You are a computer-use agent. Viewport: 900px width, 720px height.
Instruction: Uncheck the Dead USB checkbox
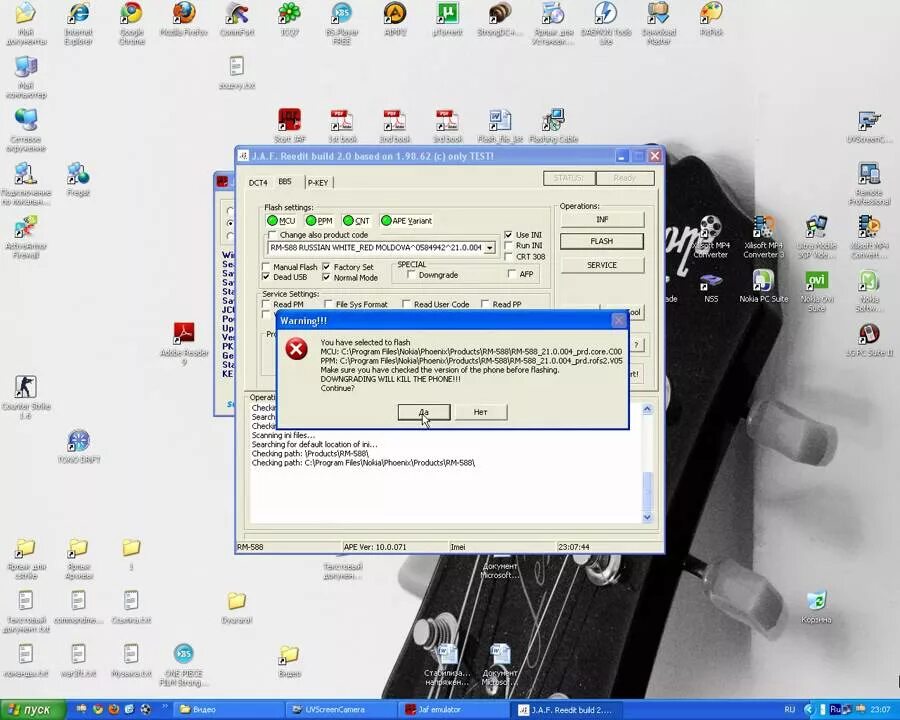click(266, 277)
